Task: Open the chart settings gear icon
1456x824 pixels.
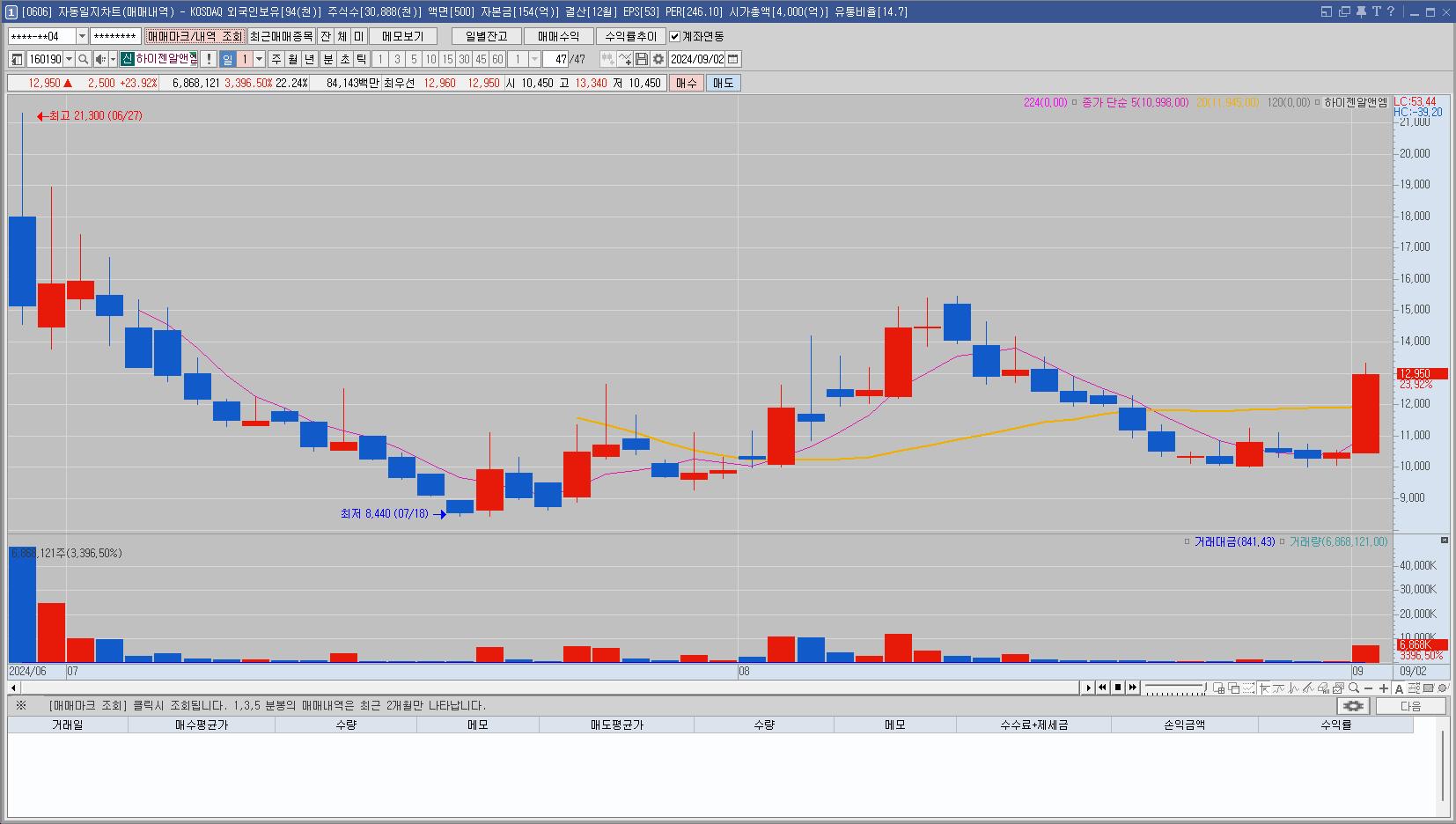Action: [x=658, y=59]
